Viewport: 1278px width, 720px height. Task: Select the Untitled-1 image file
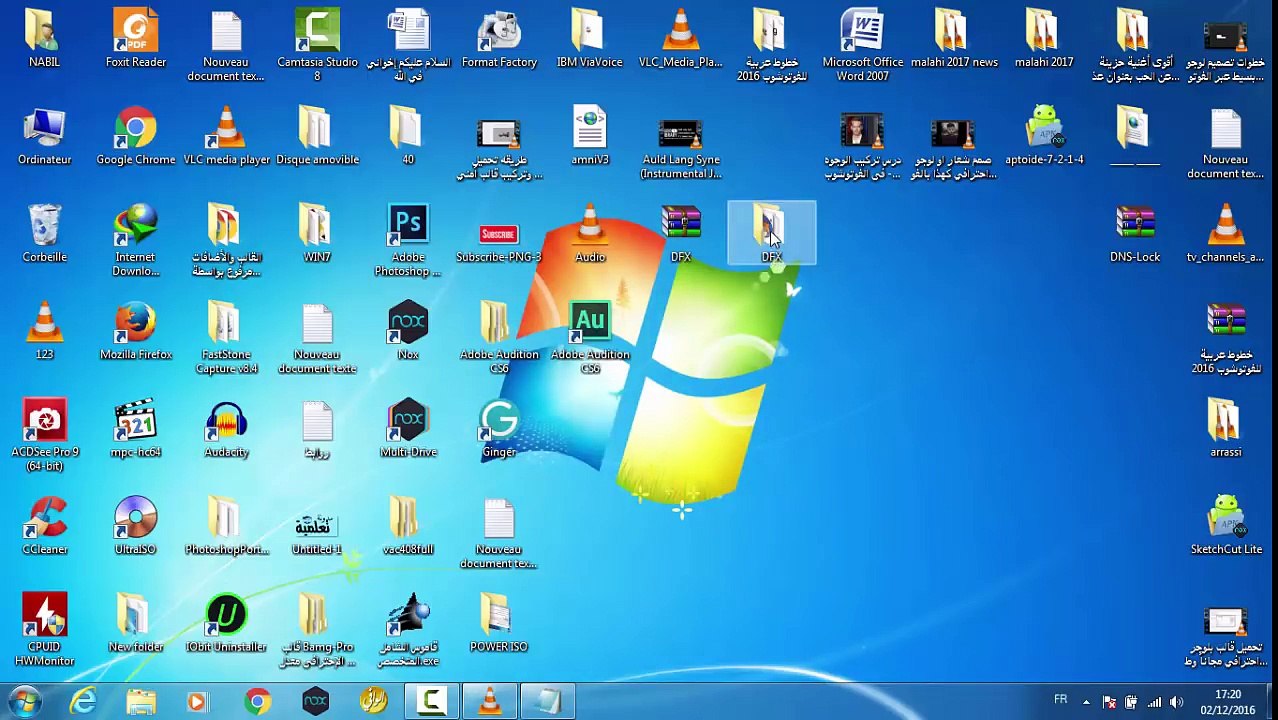[x=317, y=532]
